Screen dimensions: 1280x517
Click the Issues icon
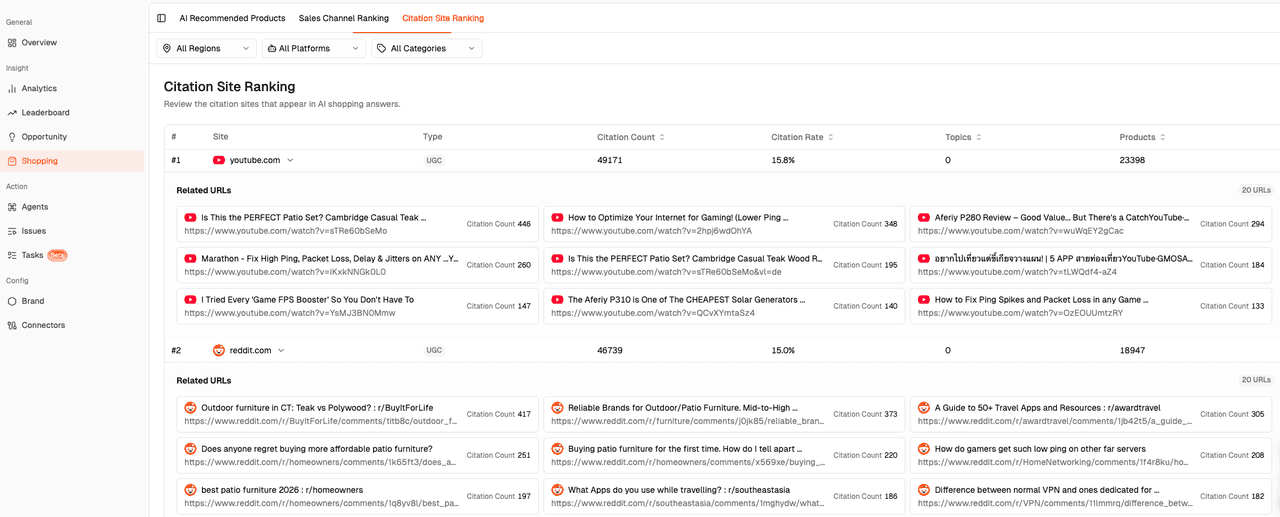12,230
